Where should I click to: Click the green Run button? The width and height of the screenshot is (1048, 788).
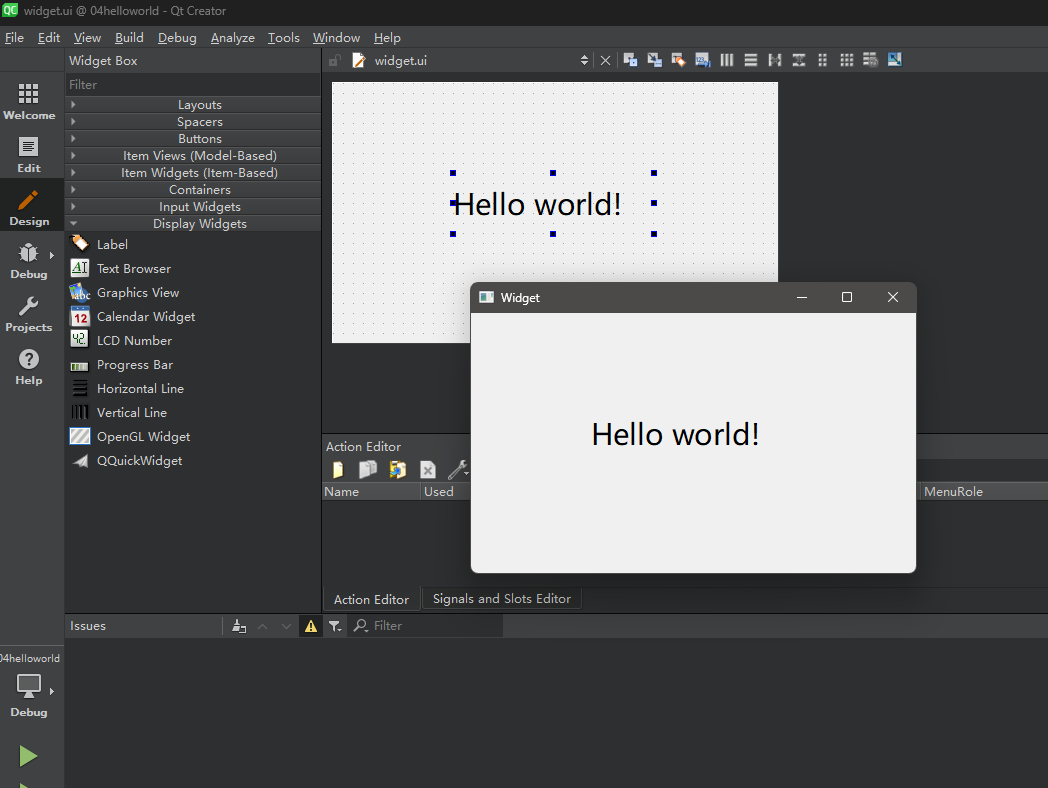(28, 756)
